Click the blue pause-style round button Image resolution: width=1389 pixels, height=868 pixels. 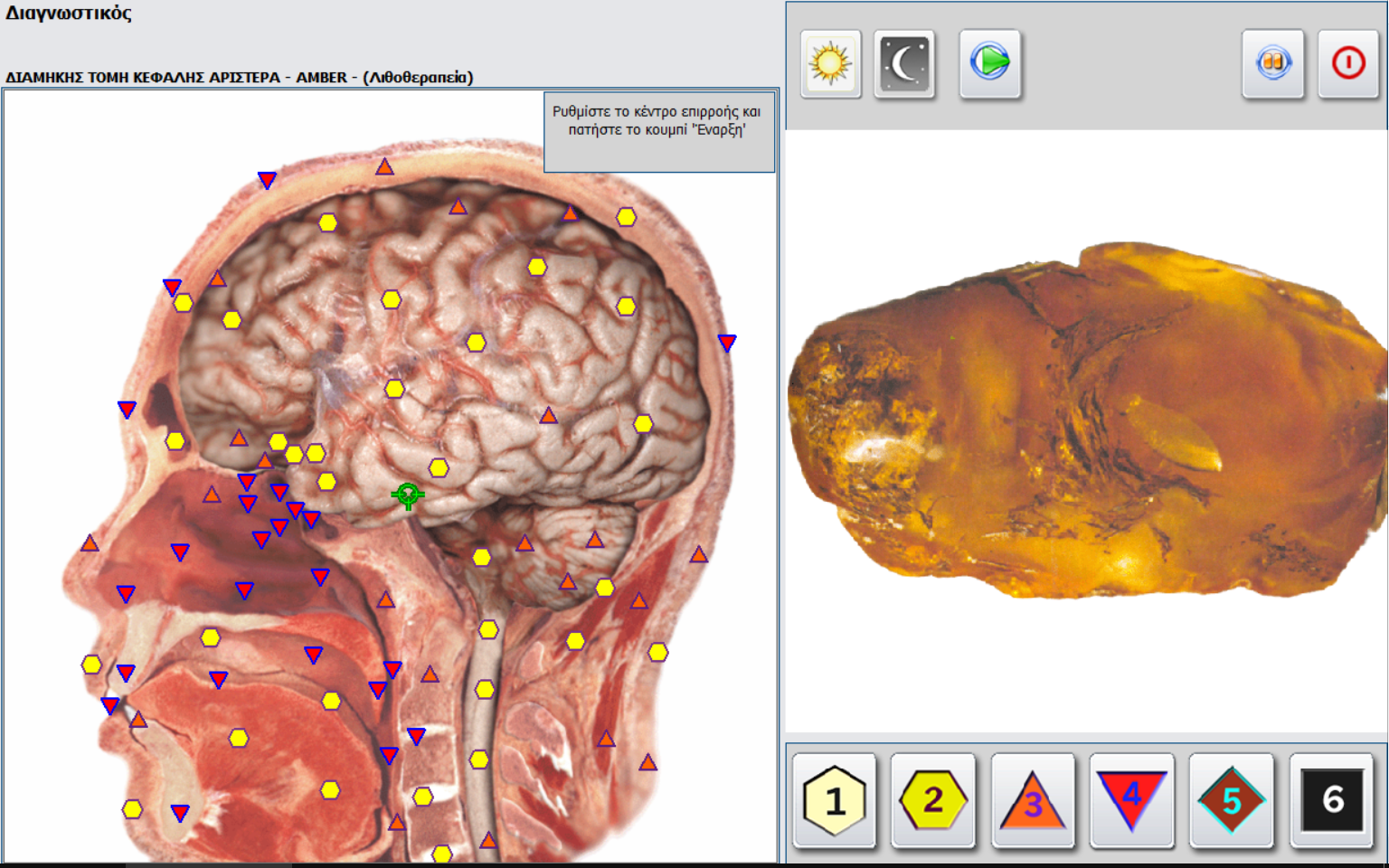coord(1272,63)
